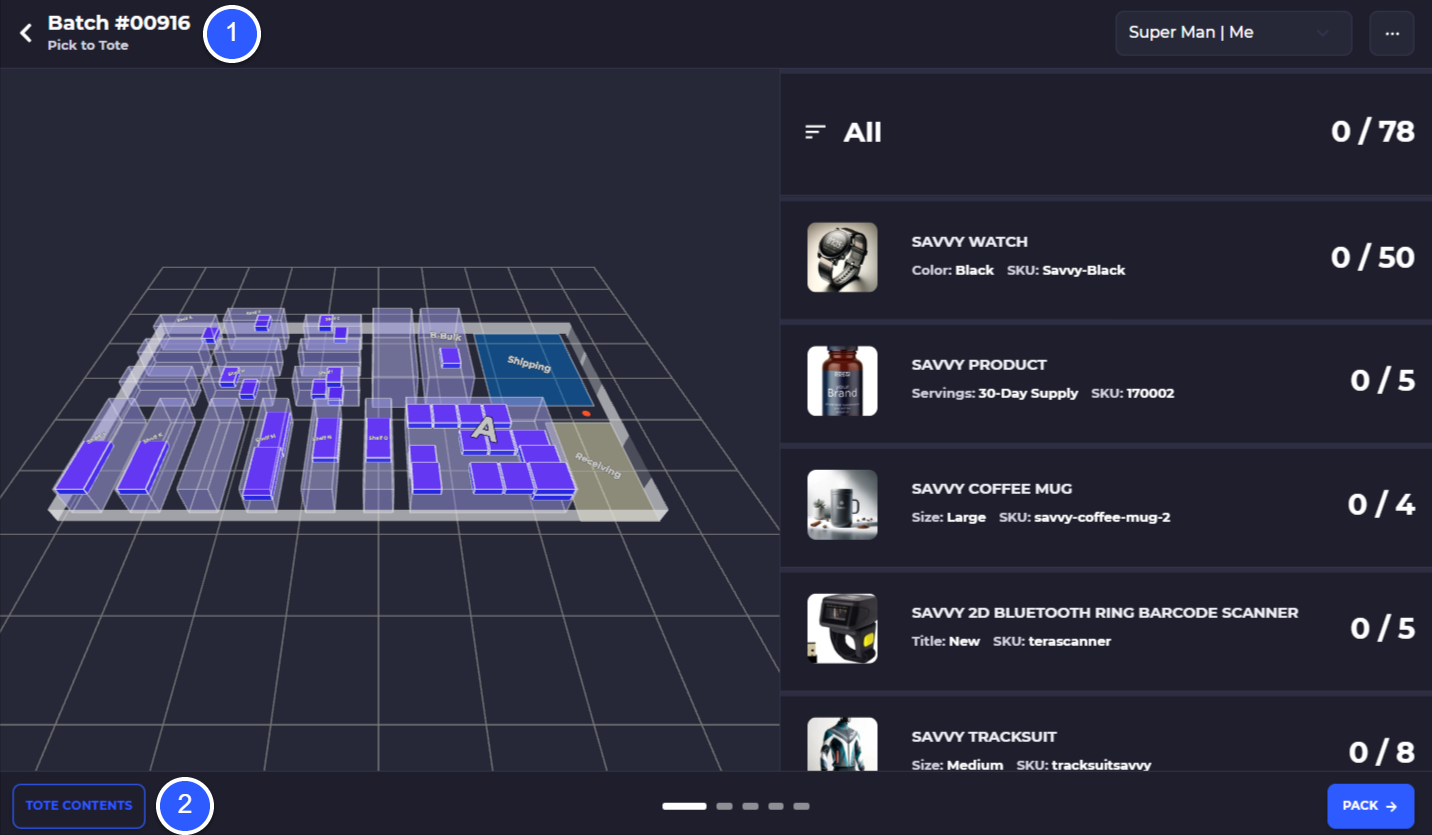Click the 0 / 78 total counter

point(1372,132)
